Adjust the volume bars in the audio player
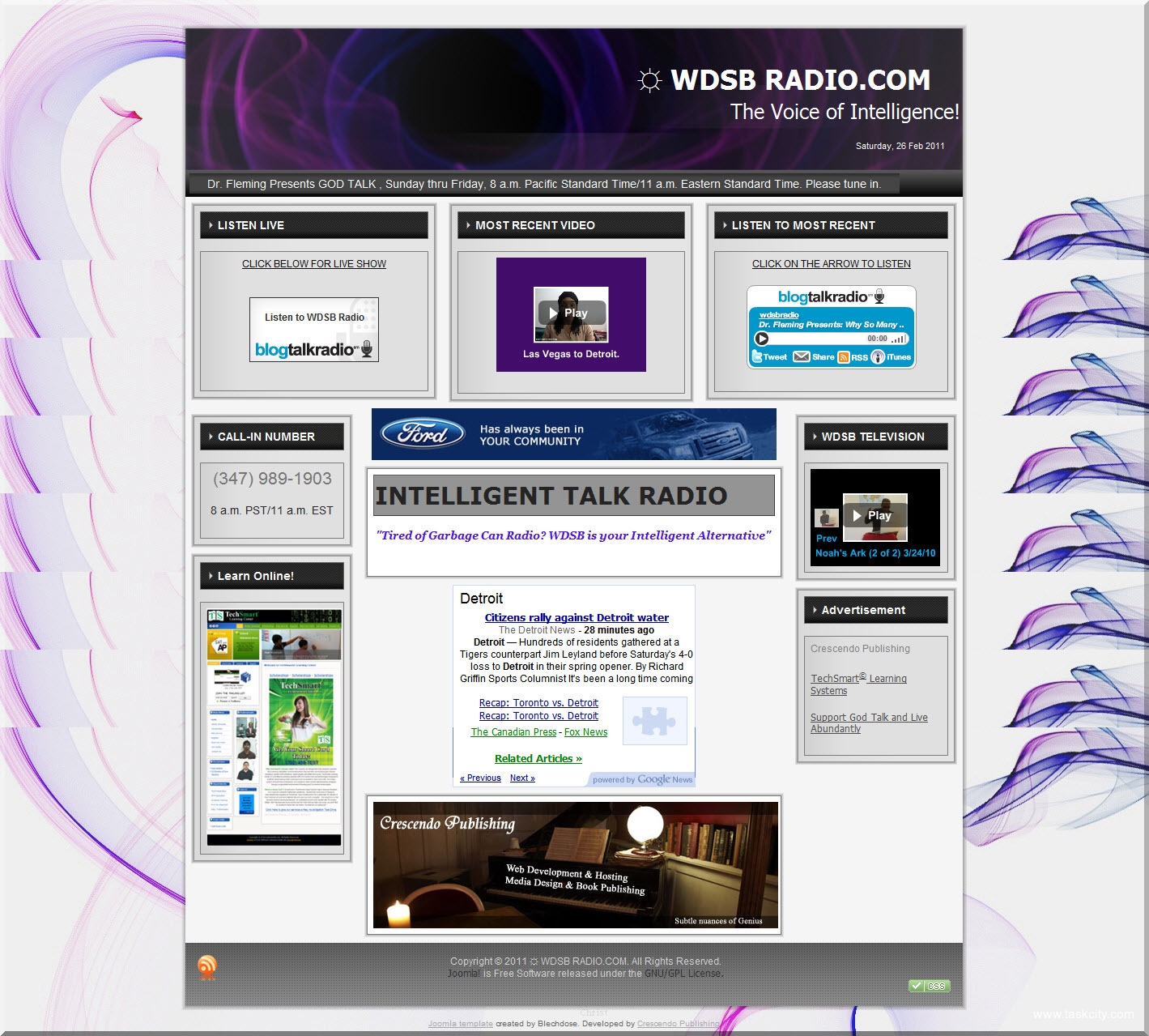The image size is (1149, 1036). (899, 339)
